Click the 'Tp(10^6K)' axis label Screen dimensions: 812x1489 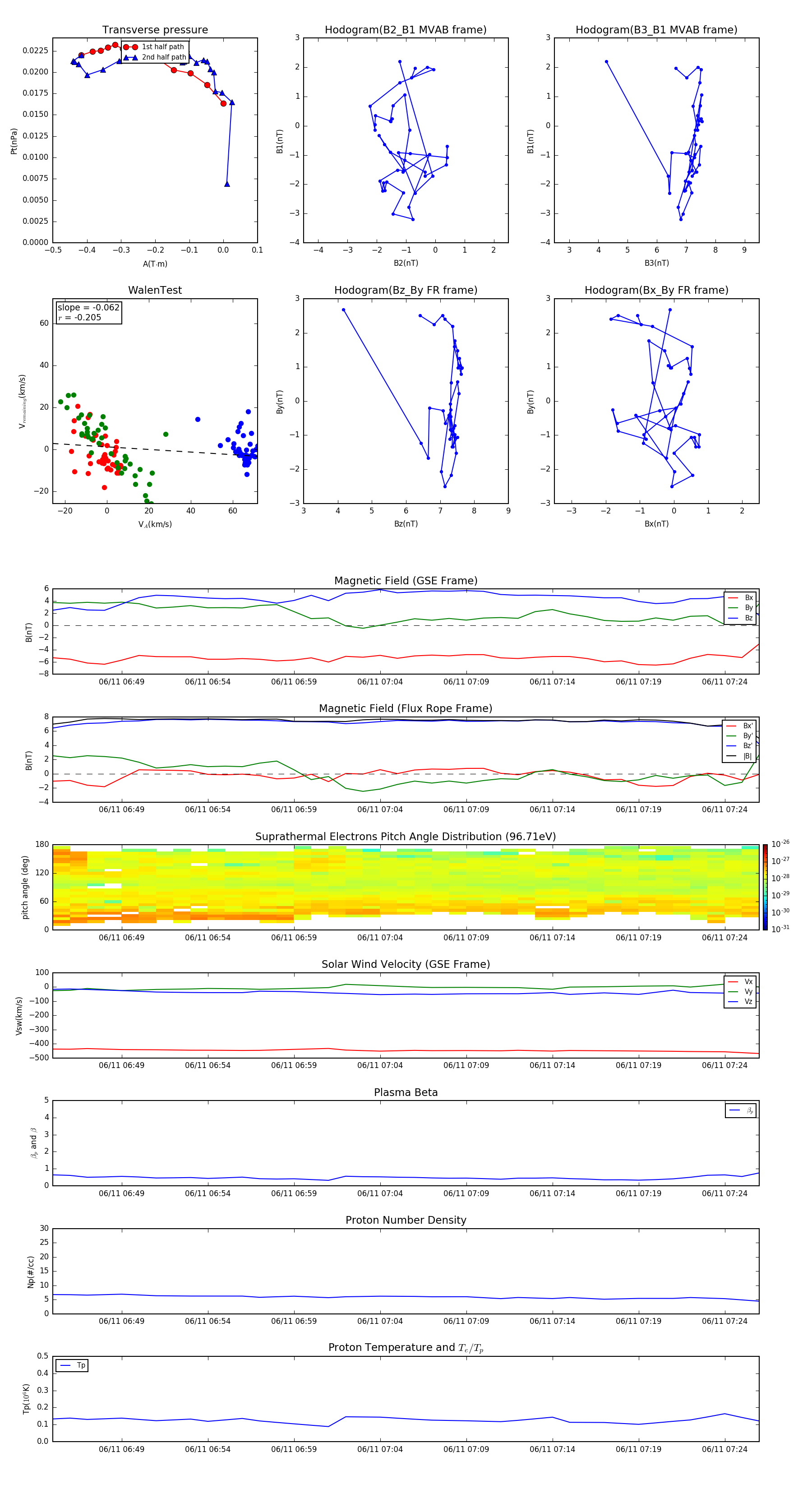point(26,1399)
